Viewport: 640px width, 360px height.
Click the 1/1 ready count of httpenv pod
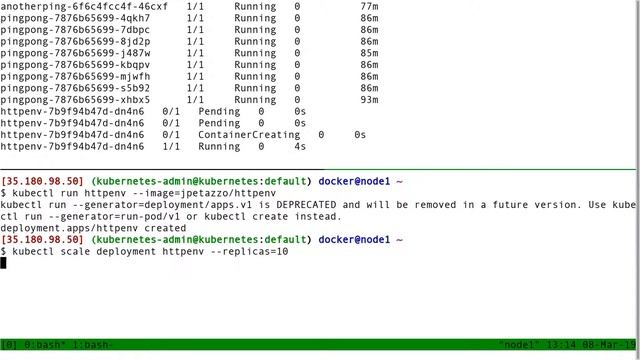click(x=171, y=147)
